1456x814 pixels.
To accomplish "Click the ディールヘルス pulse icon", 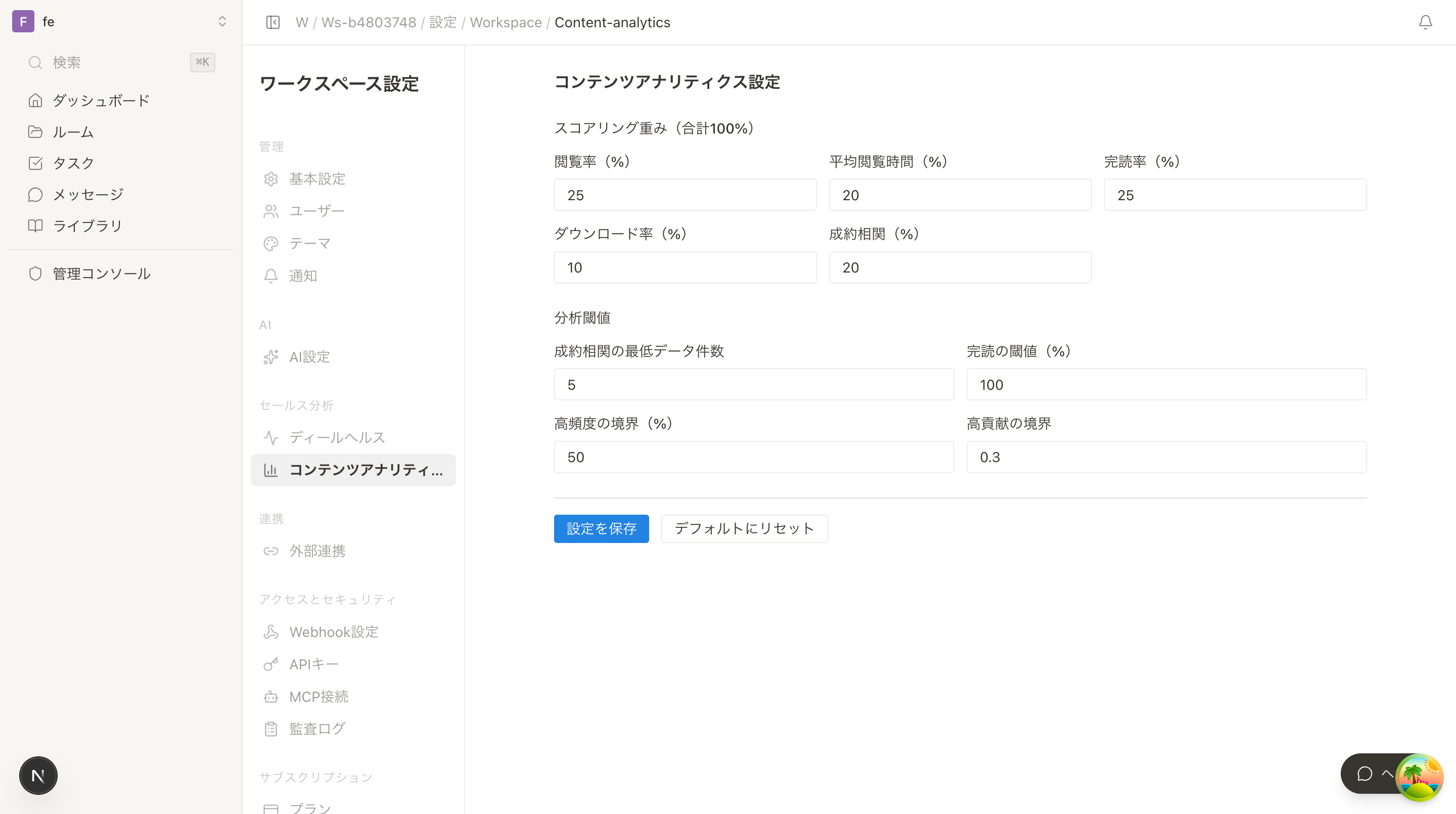I will [271, 437].
